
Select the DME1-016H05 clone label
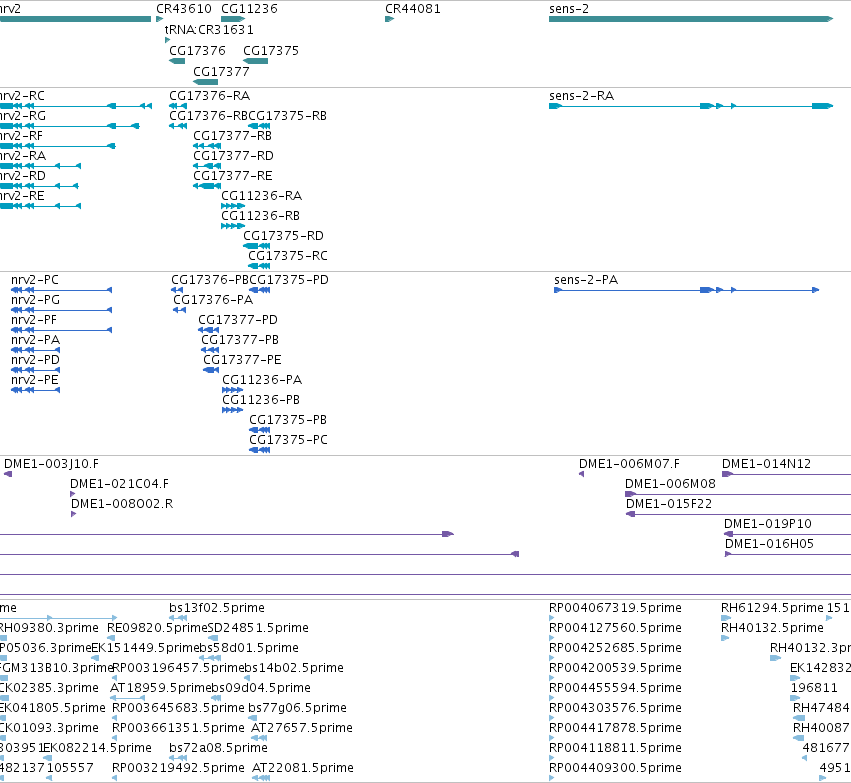(x=770, y=544)
